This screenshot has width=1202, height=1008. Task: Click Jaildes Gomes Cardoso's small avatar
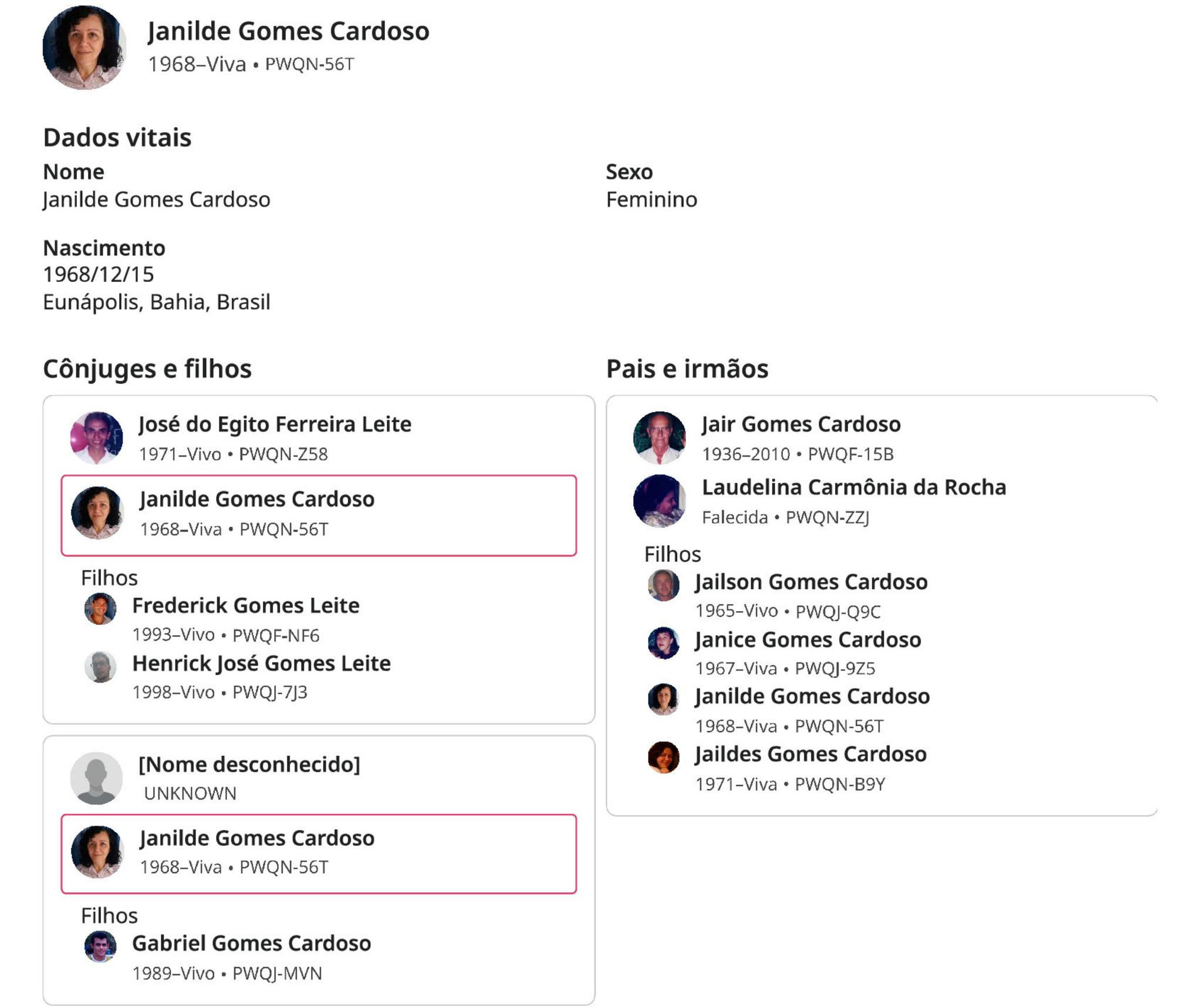pyautogui.click(x=663, y=757)
